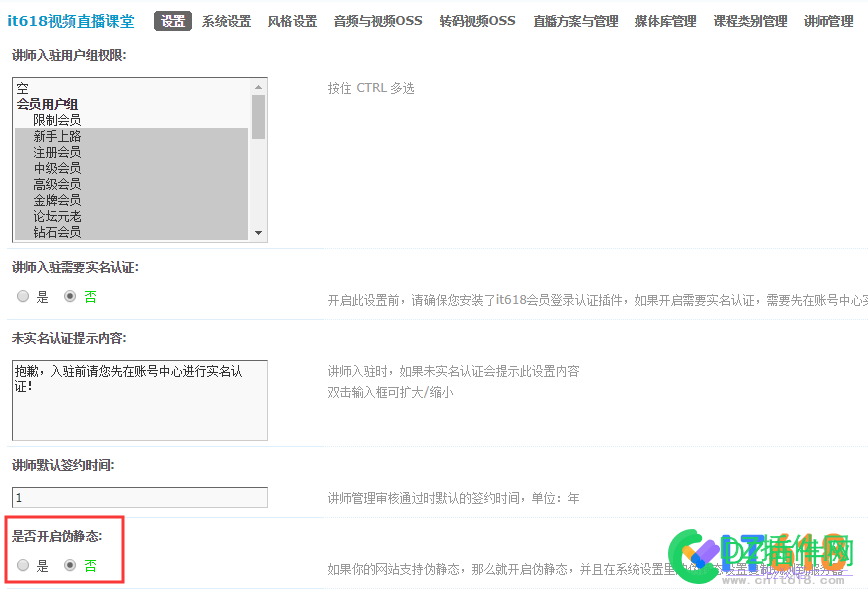Go to 音频与视频OSS tab
The image size is (868, 594).
[x=378, y=21]
